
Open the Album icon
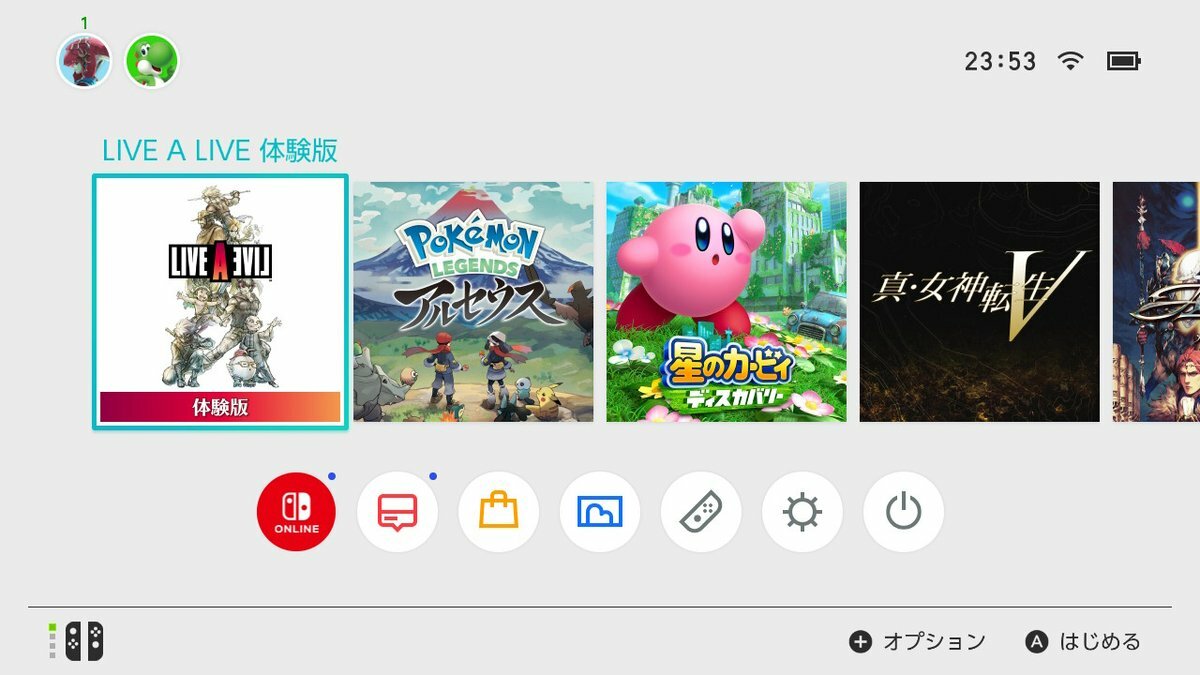click(600, 512)
